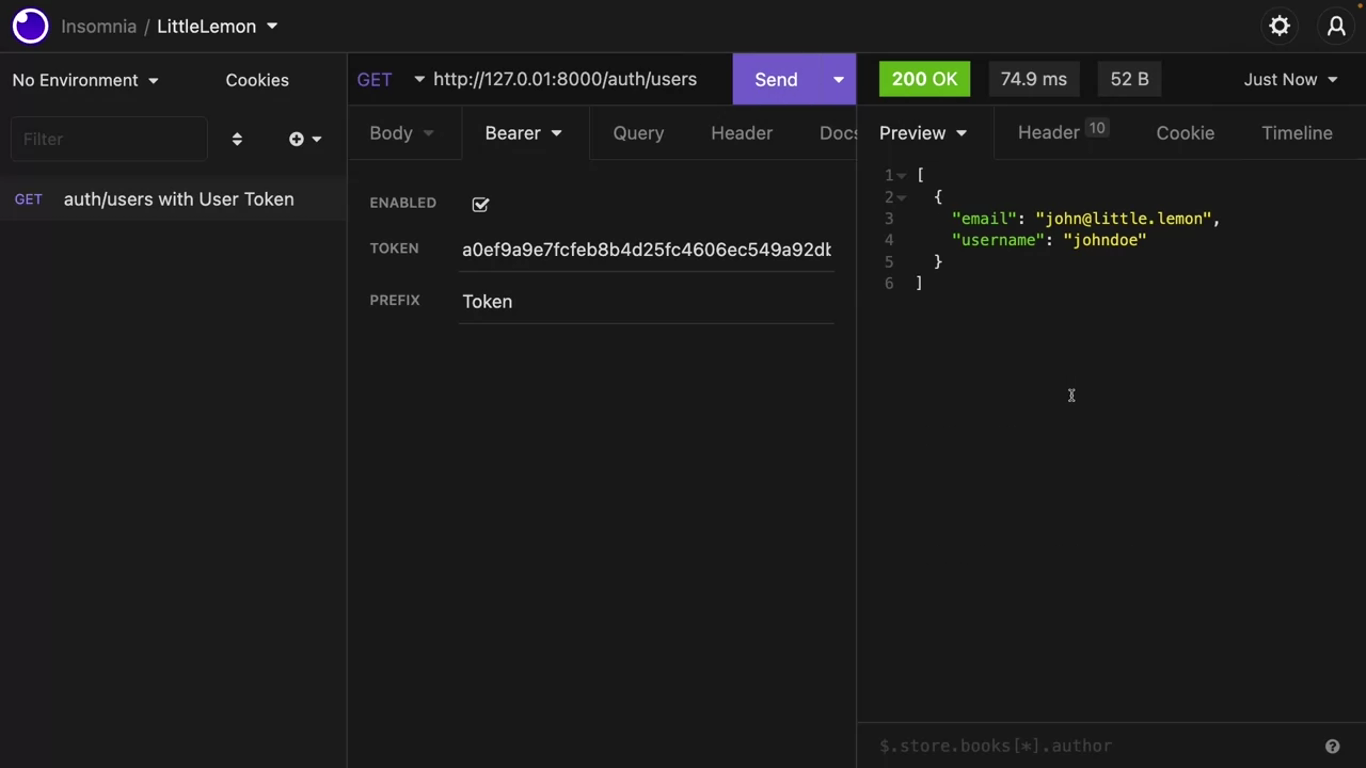Open the No Environment dropdown

(x=85, y=80)
